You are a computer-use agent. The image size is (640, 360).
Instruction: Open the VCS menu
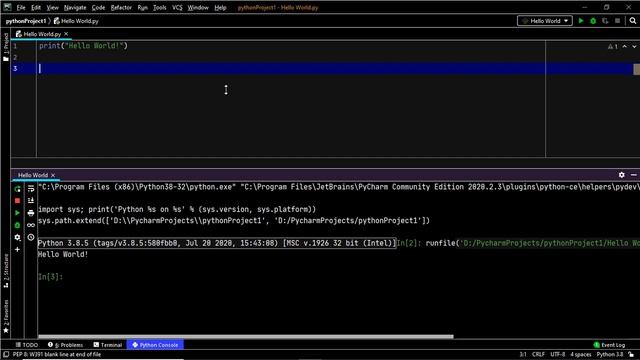click(177, 7)
